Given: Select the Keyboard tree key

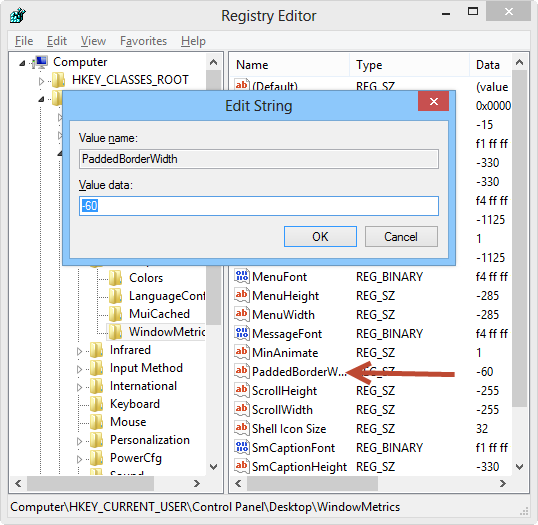Looking at the screenshot, I should pyautogui.click(x=135, y=404).
